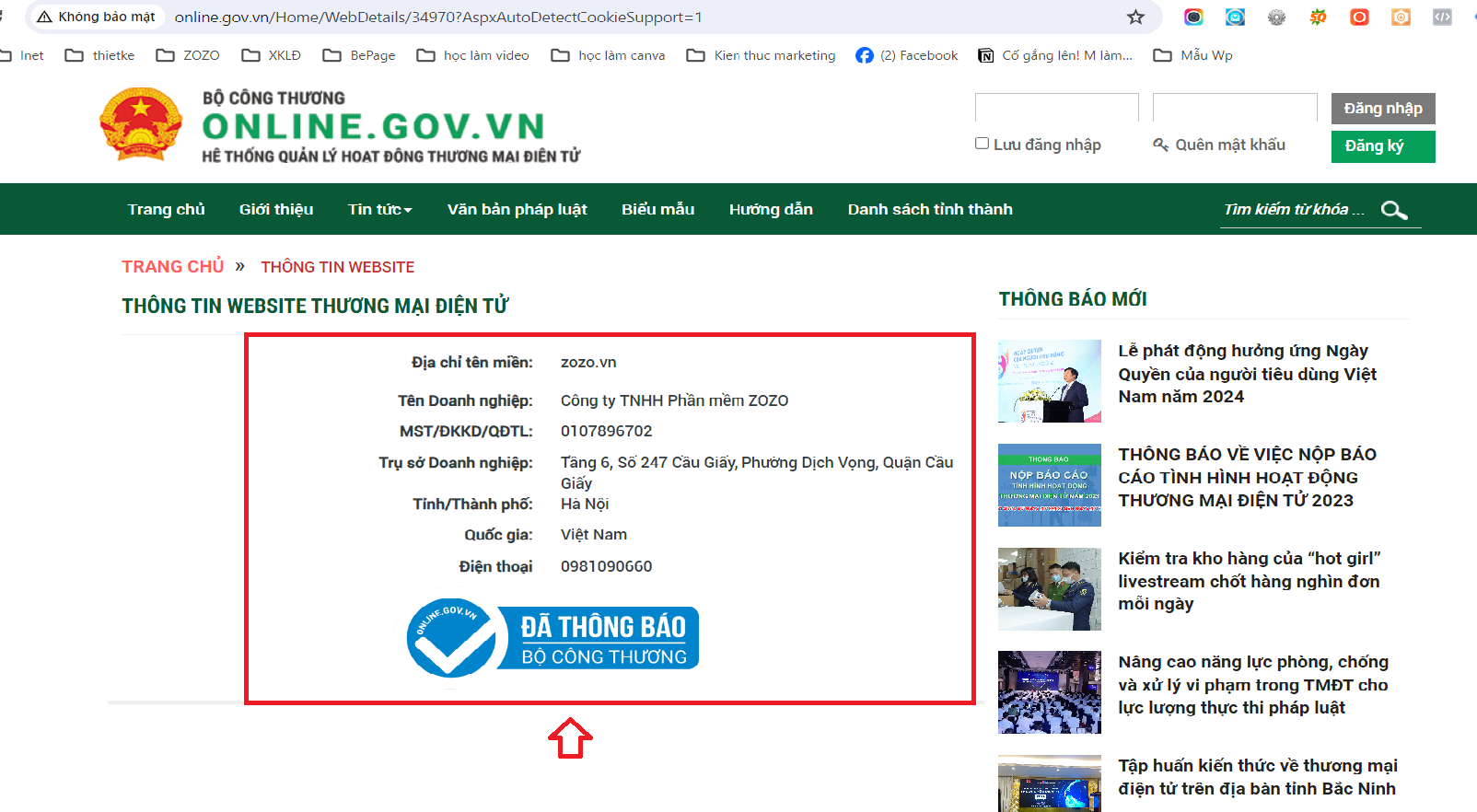
Task: Open thumbnail of consumer rights day article
Action: 1050,381
